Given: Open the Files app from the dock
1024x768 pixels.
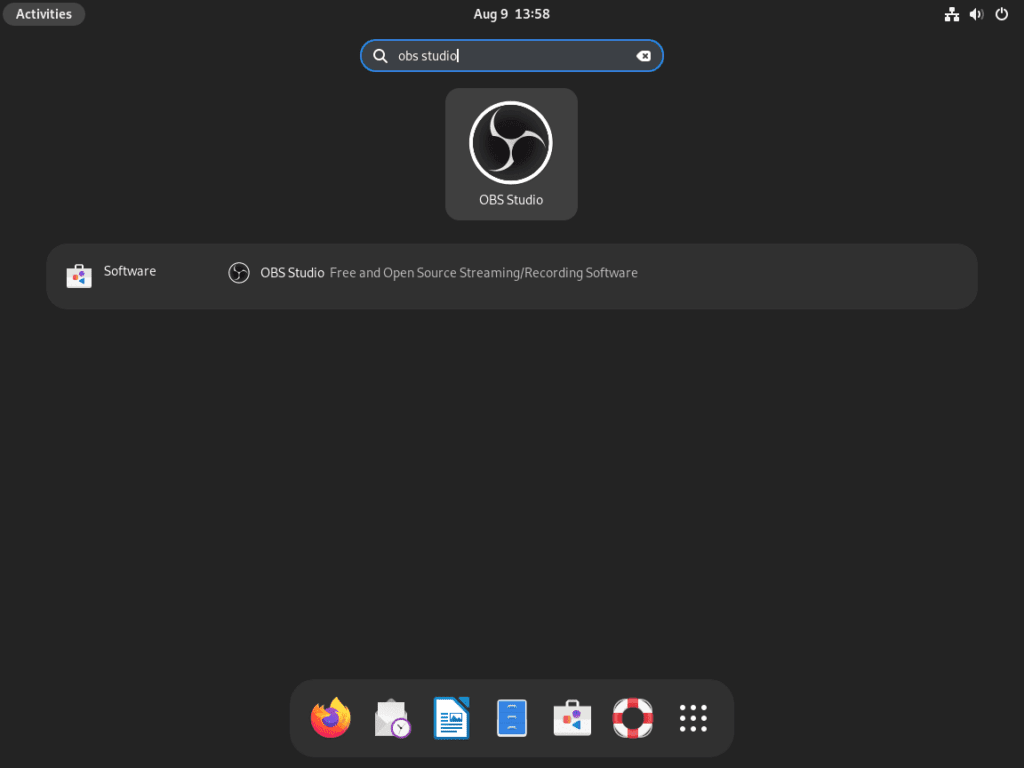Looking at the screenshot, I should [511, 717].
